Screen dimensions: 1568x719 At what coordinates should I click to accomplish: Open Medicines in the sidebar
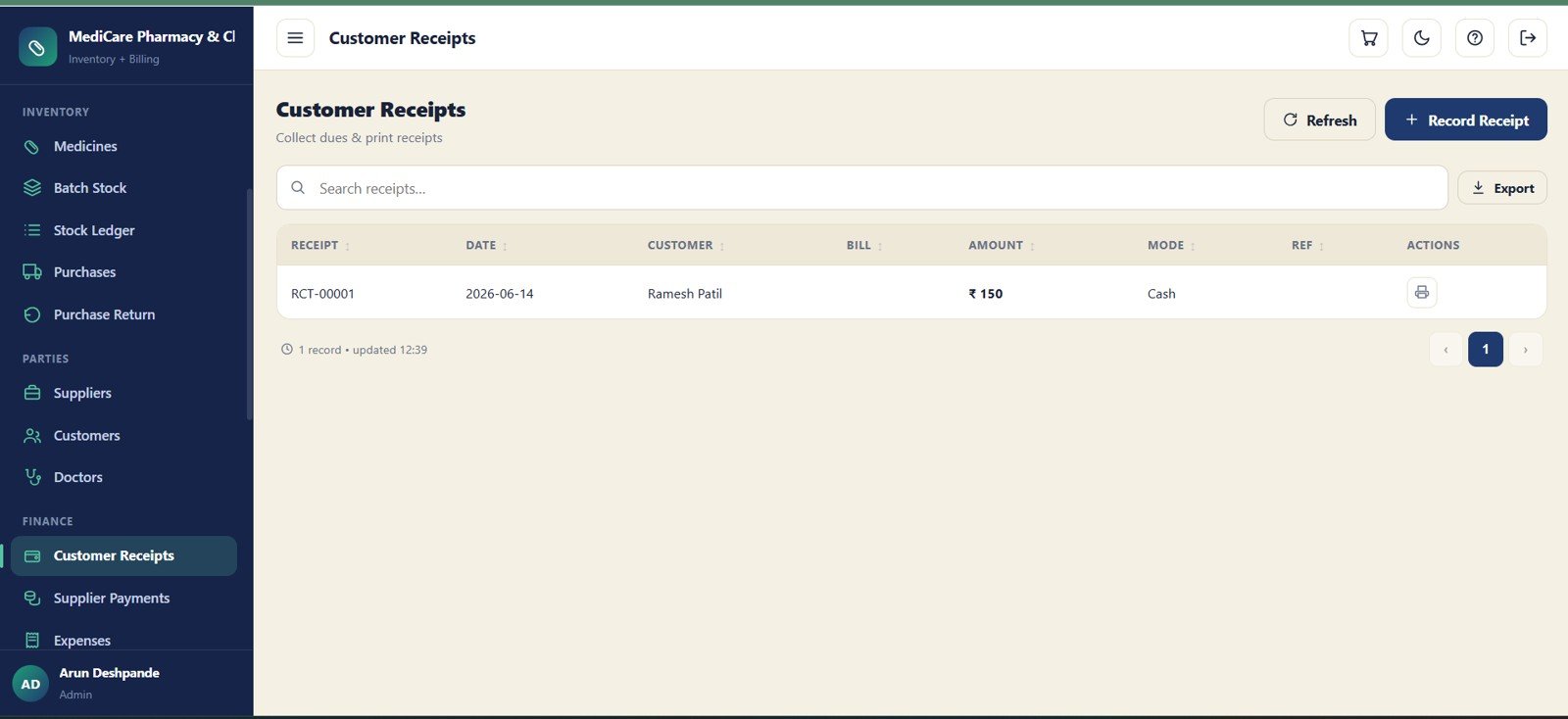point(123,146)
